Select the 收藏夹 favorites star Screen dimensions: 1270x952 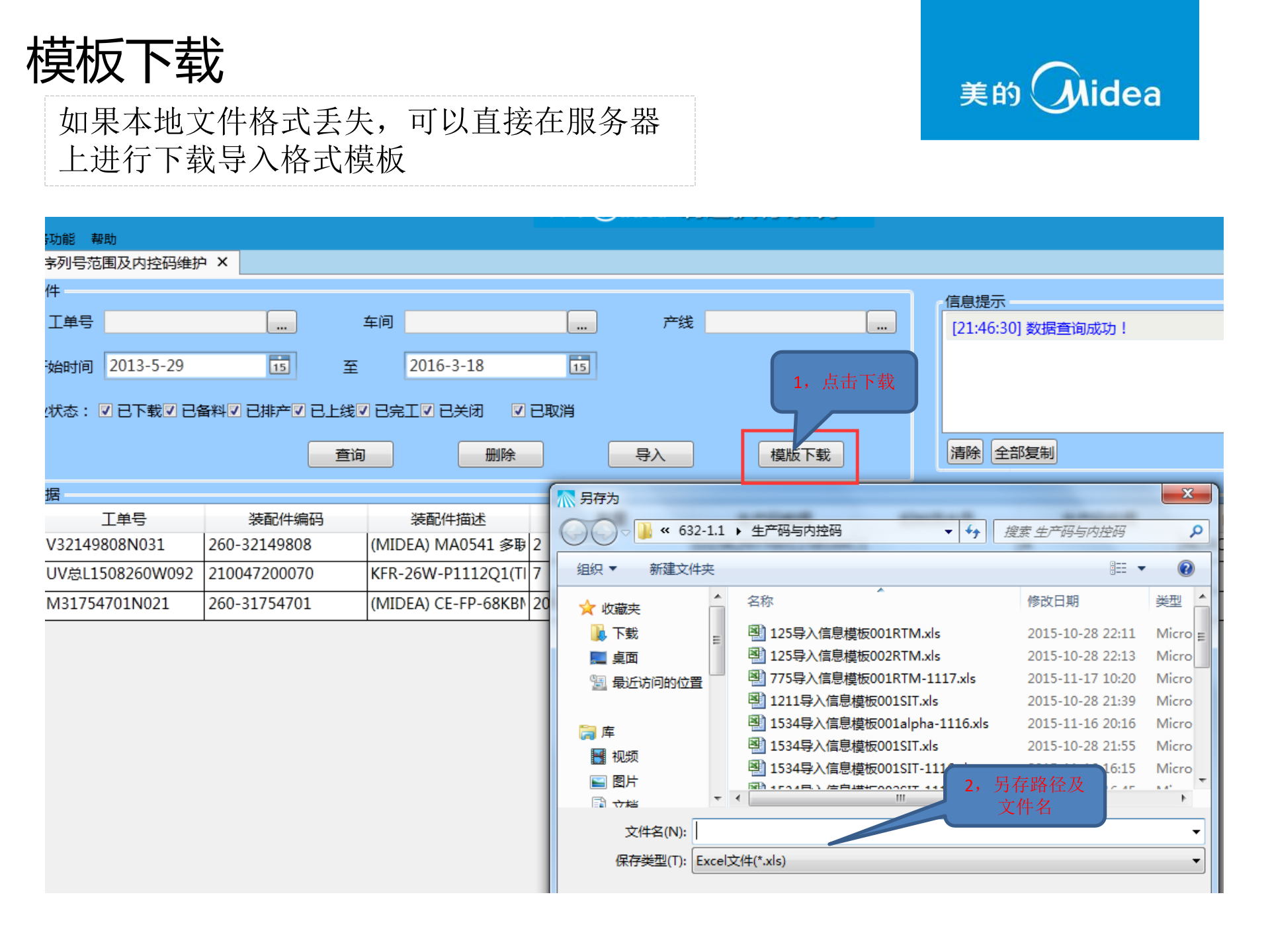click(x=587, y=608)
